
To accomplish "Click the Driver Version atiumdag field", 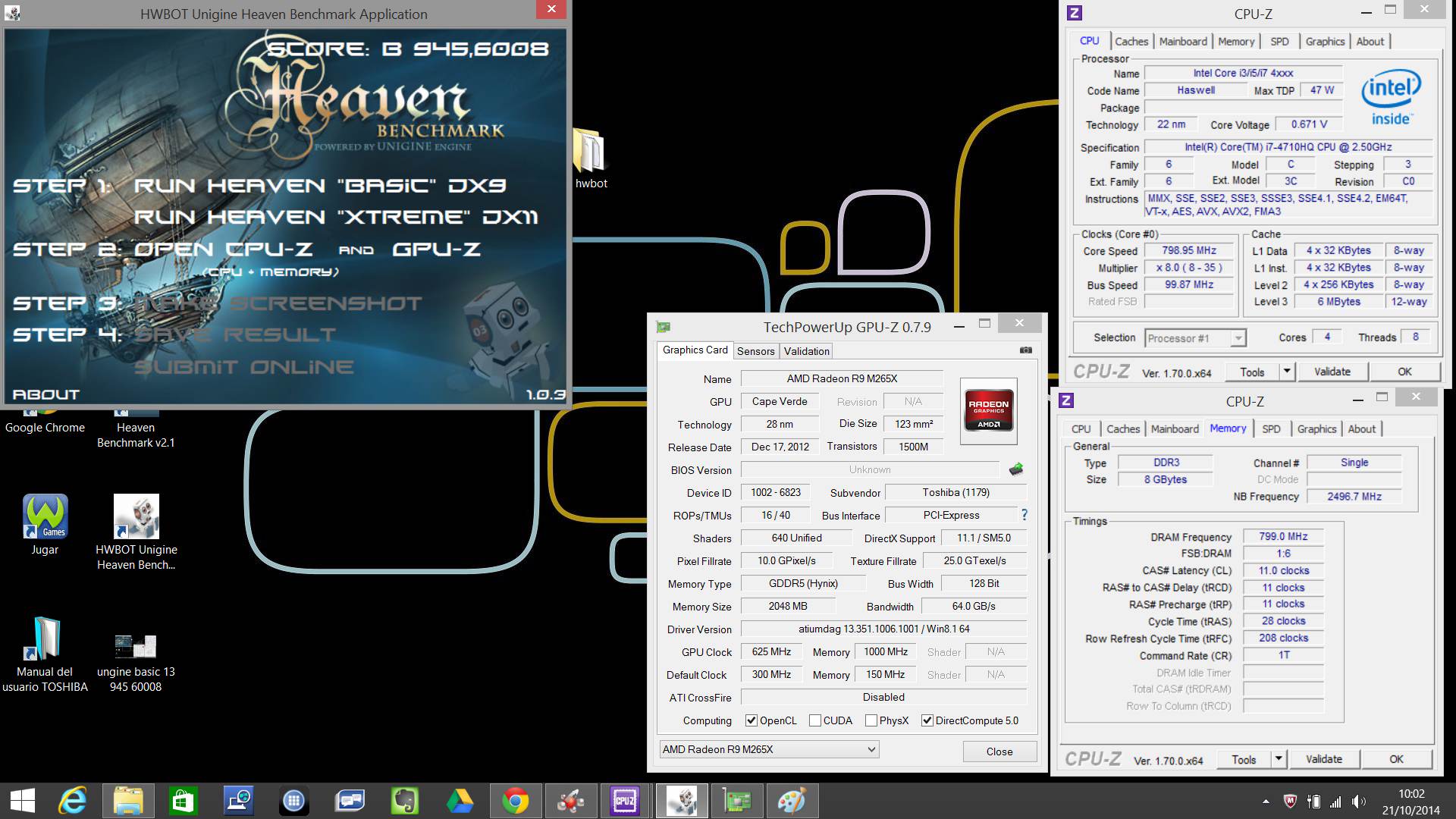I will point(883,629).
